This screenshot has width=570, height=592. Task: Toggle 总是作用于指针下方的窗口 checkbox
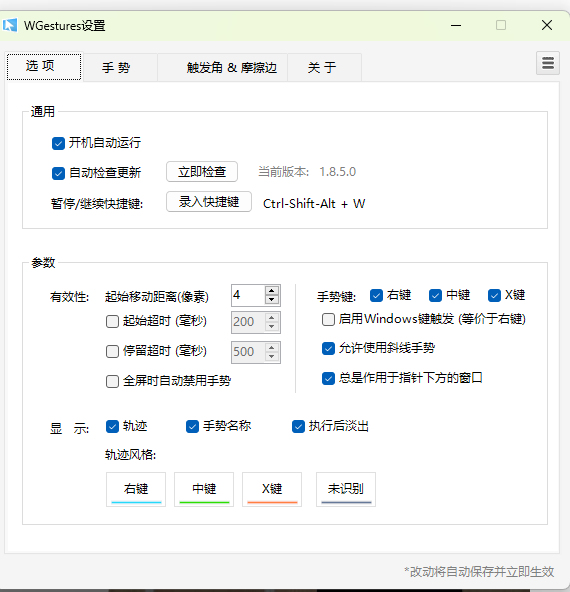pyautogui.click(x=328, y=378)
